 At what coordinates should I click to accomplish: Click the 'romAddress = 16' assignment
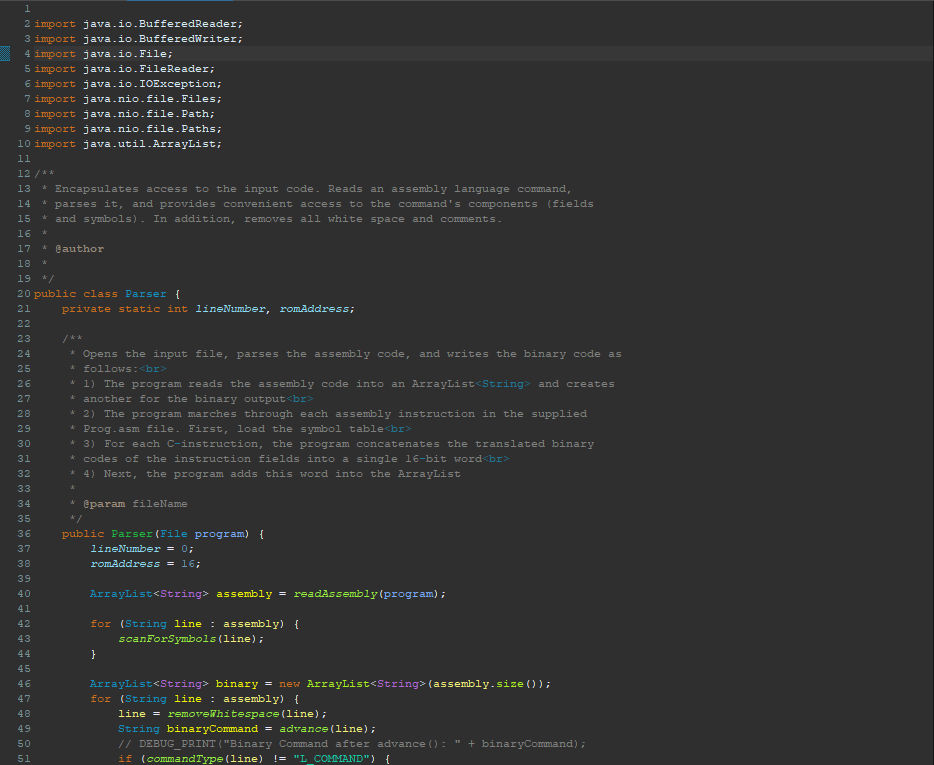pos(145,564)
